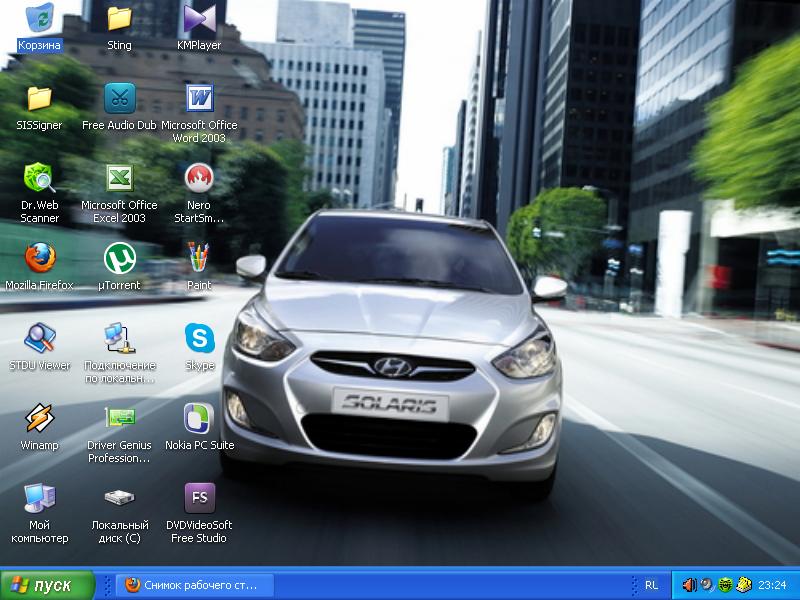800x600 pixels.
Task: Switch to Снимок рабочего стола taskbar window
Action: pyautogui.click(x=190, y=585)
